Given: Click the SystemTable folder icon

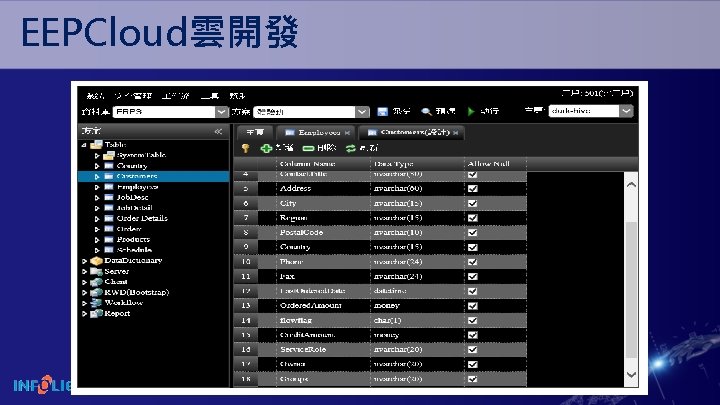Looking at the screenshot, I should click(x=109, y=155).
